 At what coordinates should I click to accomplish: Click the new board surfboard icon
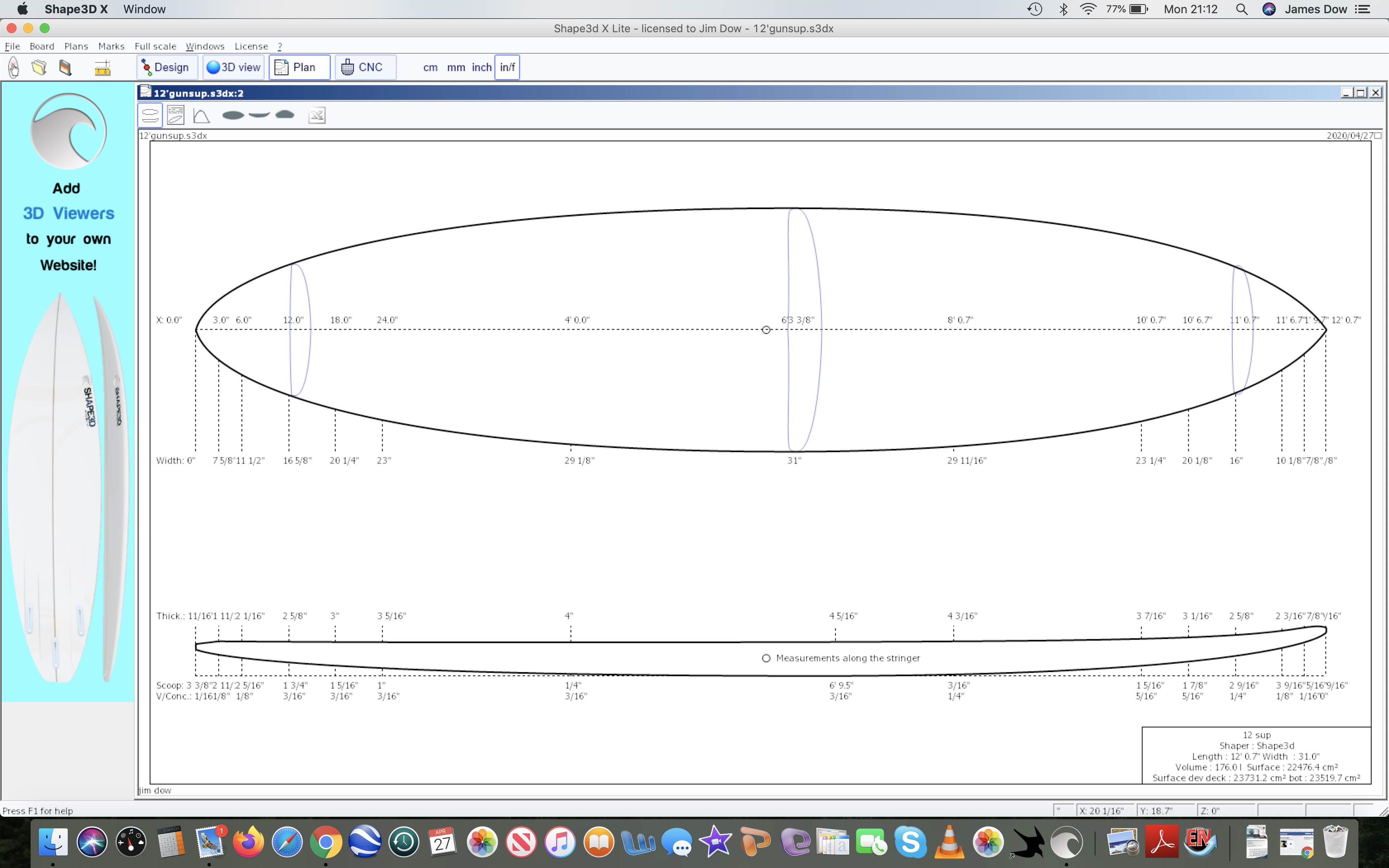[x=14, y=67]
